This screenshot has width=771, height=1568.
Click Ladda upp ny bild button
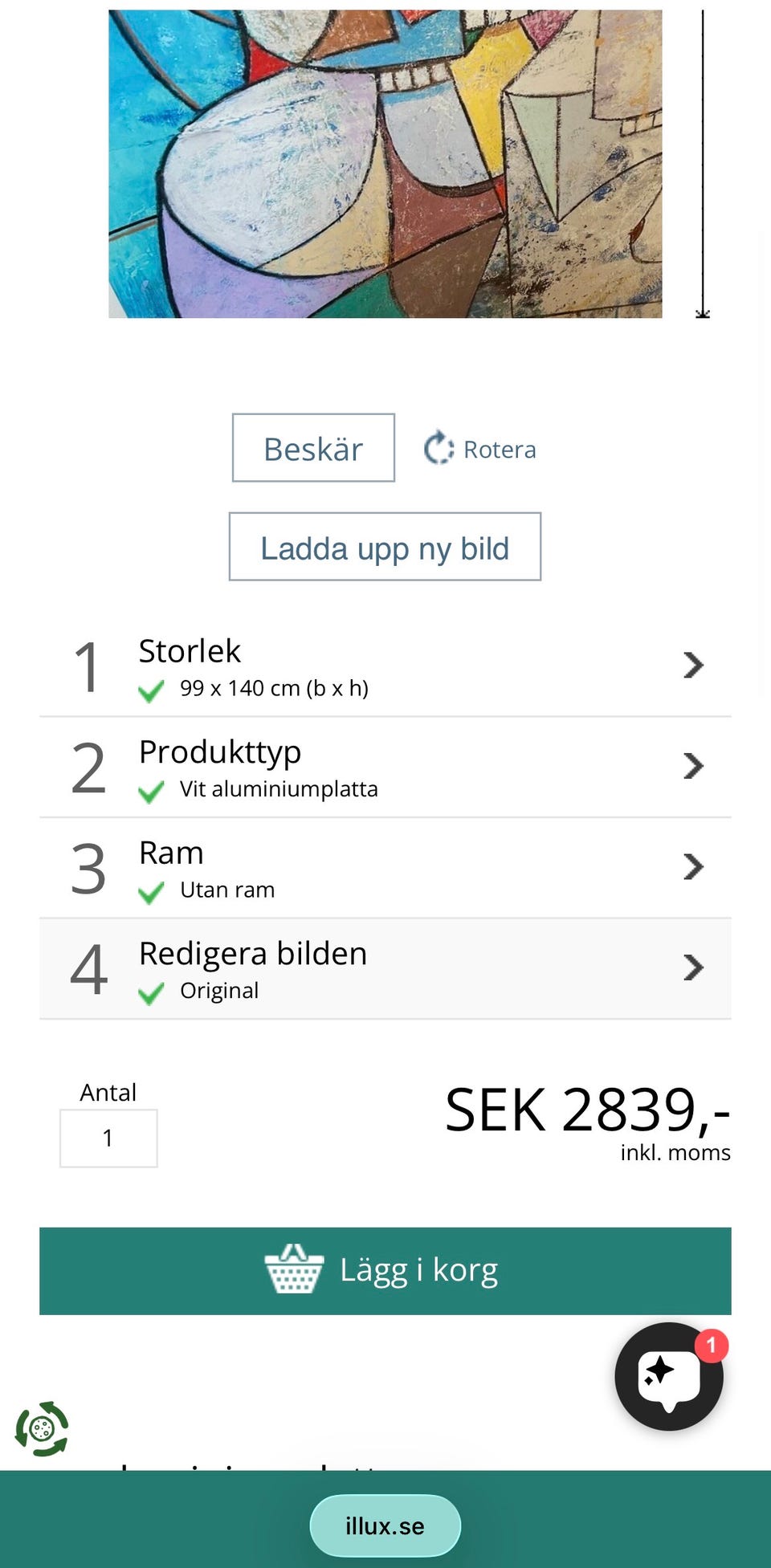click(385, 548)
